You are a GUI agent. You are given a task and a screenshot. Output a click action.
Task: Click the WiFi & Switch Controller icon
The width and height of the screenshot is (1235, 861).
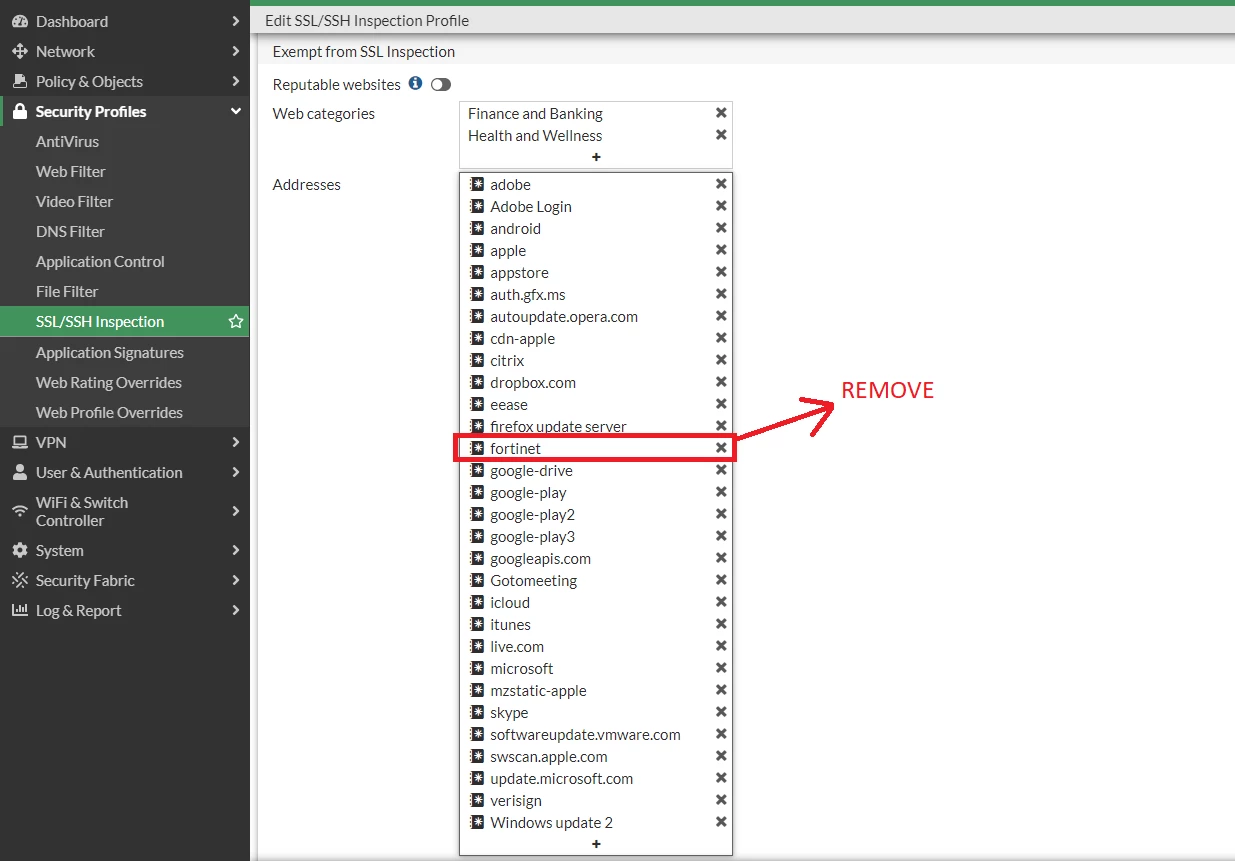pyautogui.click(x=19, y=511)
